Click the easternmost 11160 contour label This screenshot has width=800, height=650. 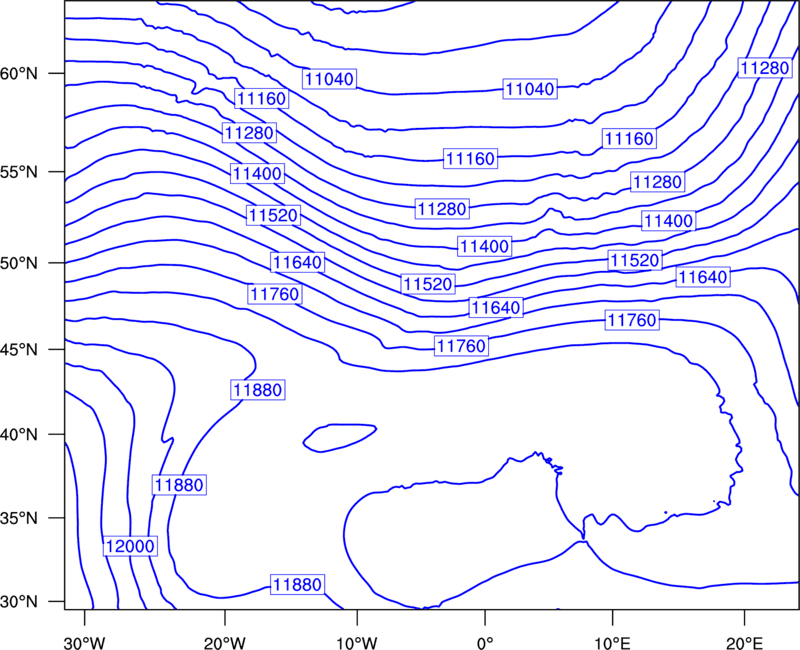point(629,138)
